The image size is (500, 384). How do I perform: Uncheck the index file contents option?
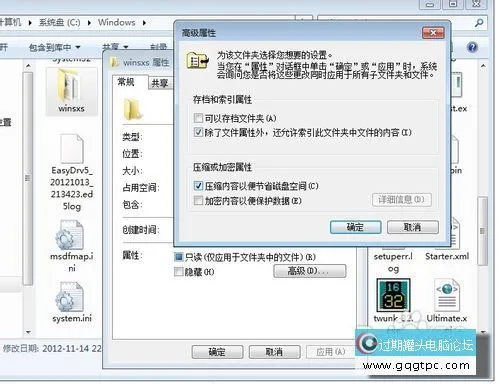198,132
